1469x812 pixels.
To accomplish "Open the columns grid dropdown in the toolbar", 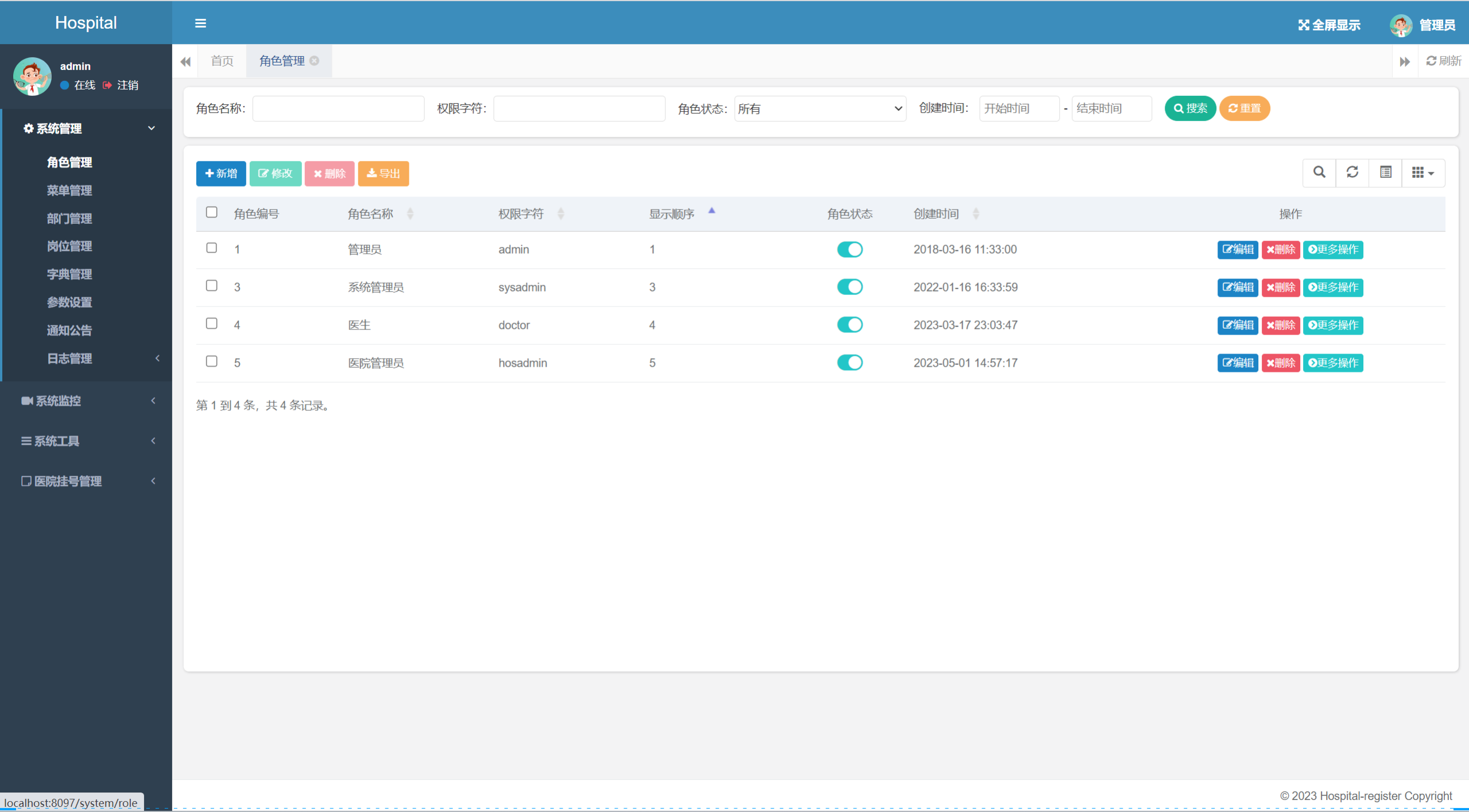I will 1423,172.
